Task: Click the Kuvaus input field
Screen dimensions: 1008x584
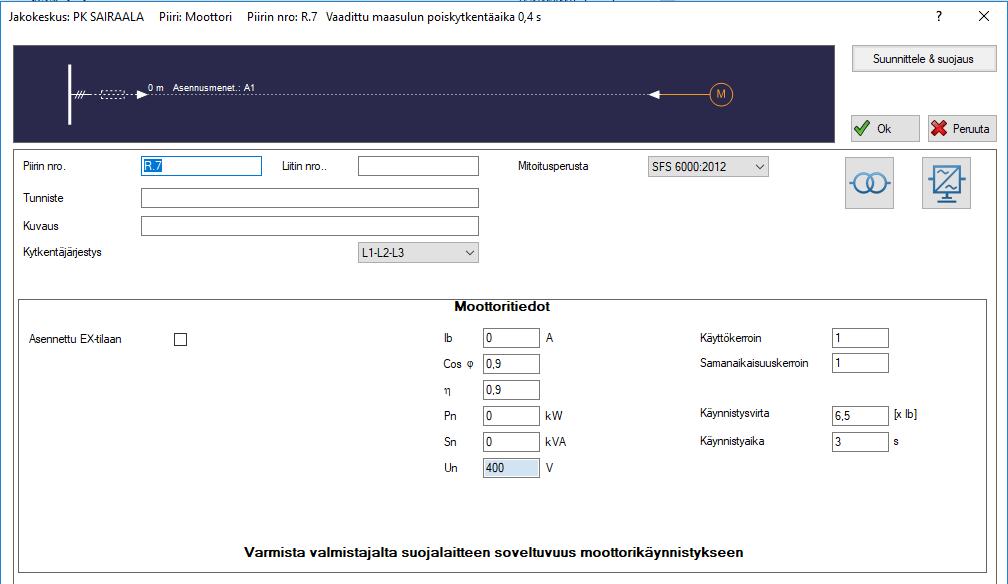Action: [310, 226]
